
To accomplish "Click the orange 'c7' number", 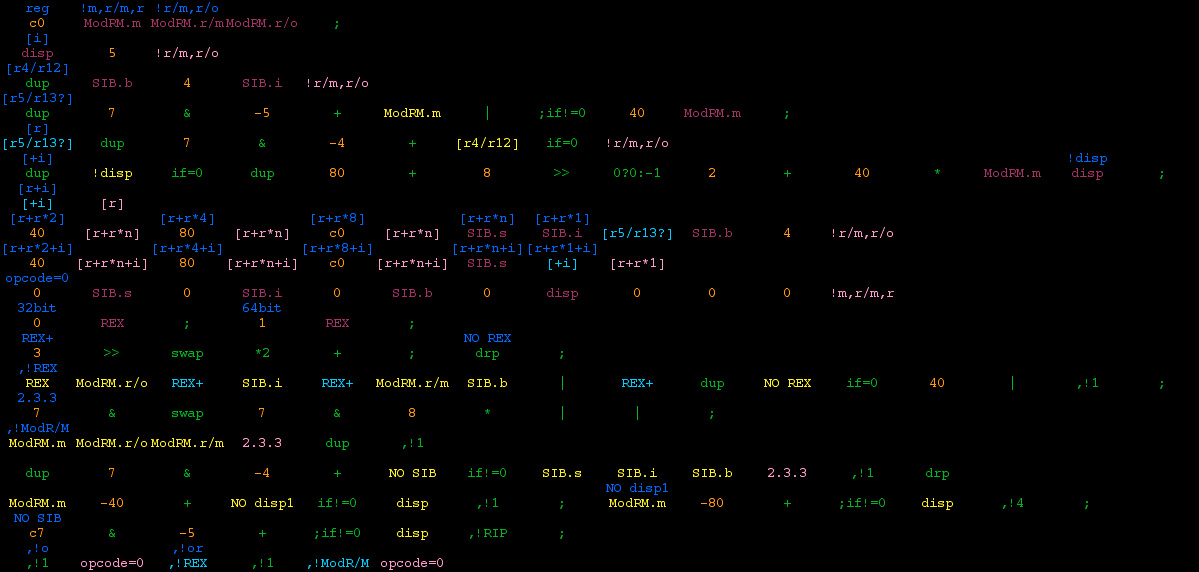I will pyautogui.click(x=37, y=534).
